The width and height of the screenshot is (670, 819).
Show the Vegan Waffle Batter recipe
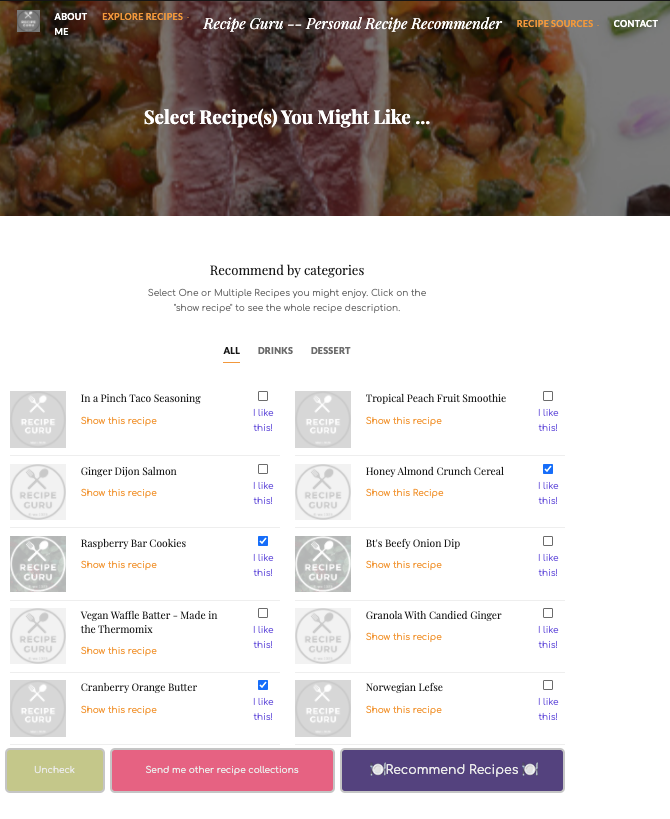pos(119,651)
